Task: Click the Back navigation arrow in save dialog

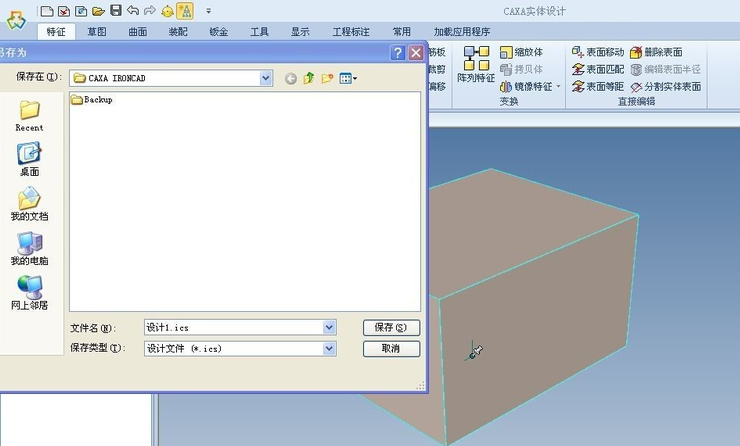Action: click(x=291, y=78)
